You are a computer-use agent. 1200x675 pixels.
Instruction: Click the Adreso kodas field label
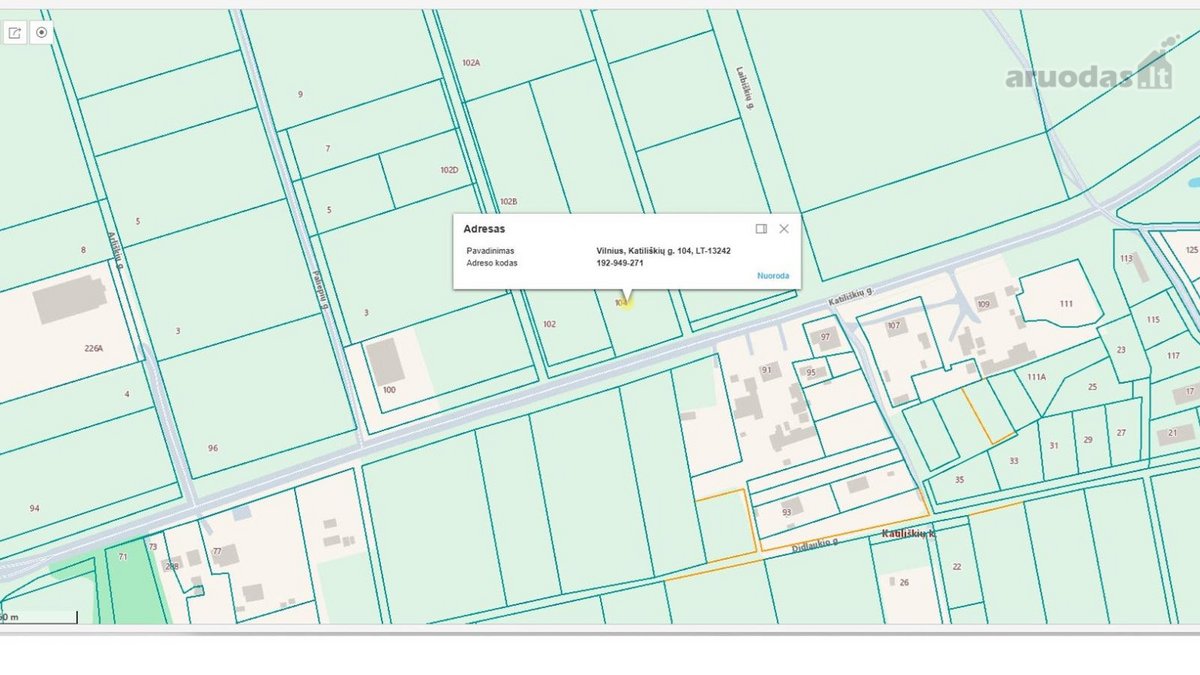tap(493, 262)
